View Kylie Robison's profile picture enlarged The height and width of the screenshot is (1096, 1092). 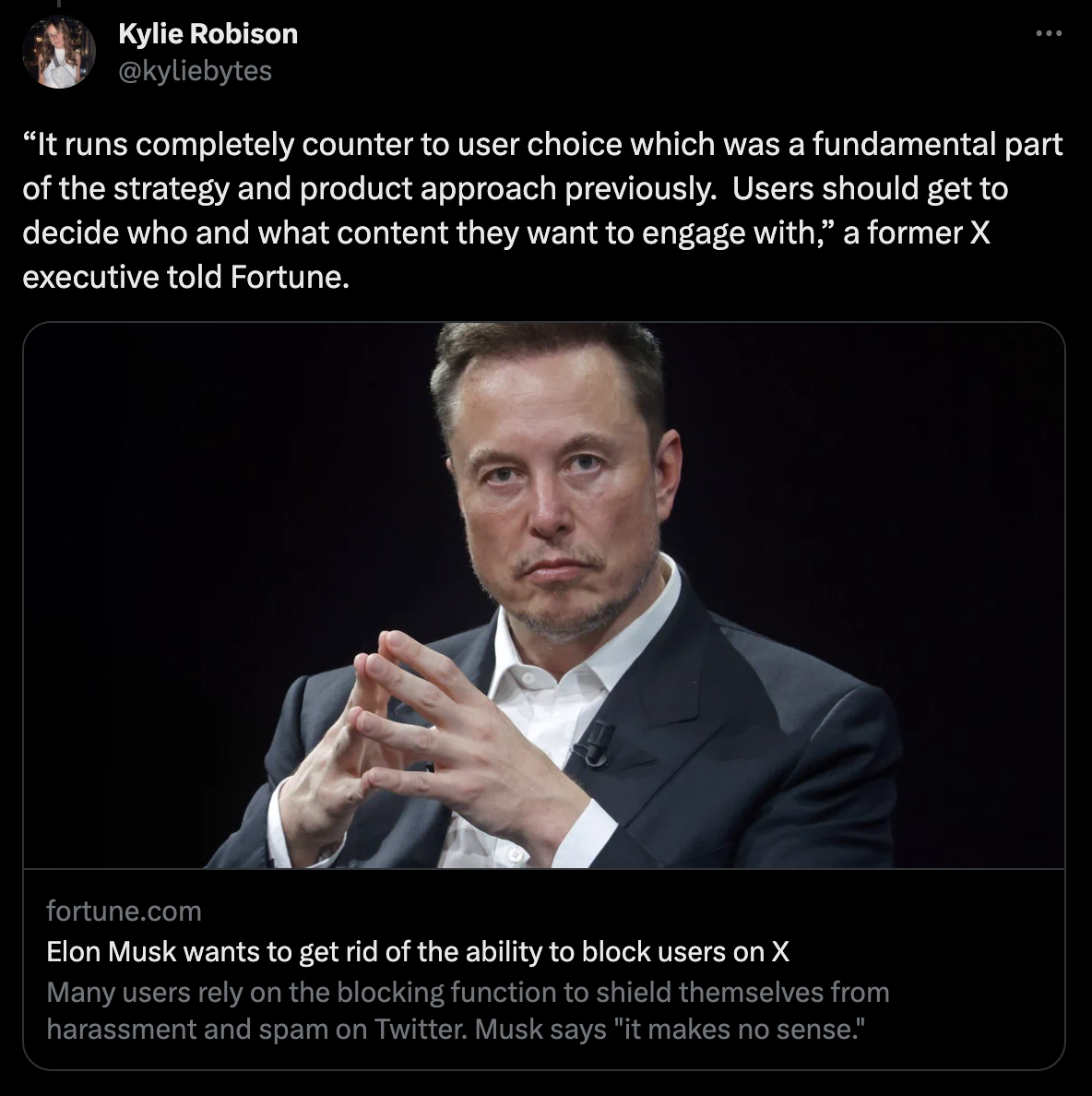(x=59, y=52)
